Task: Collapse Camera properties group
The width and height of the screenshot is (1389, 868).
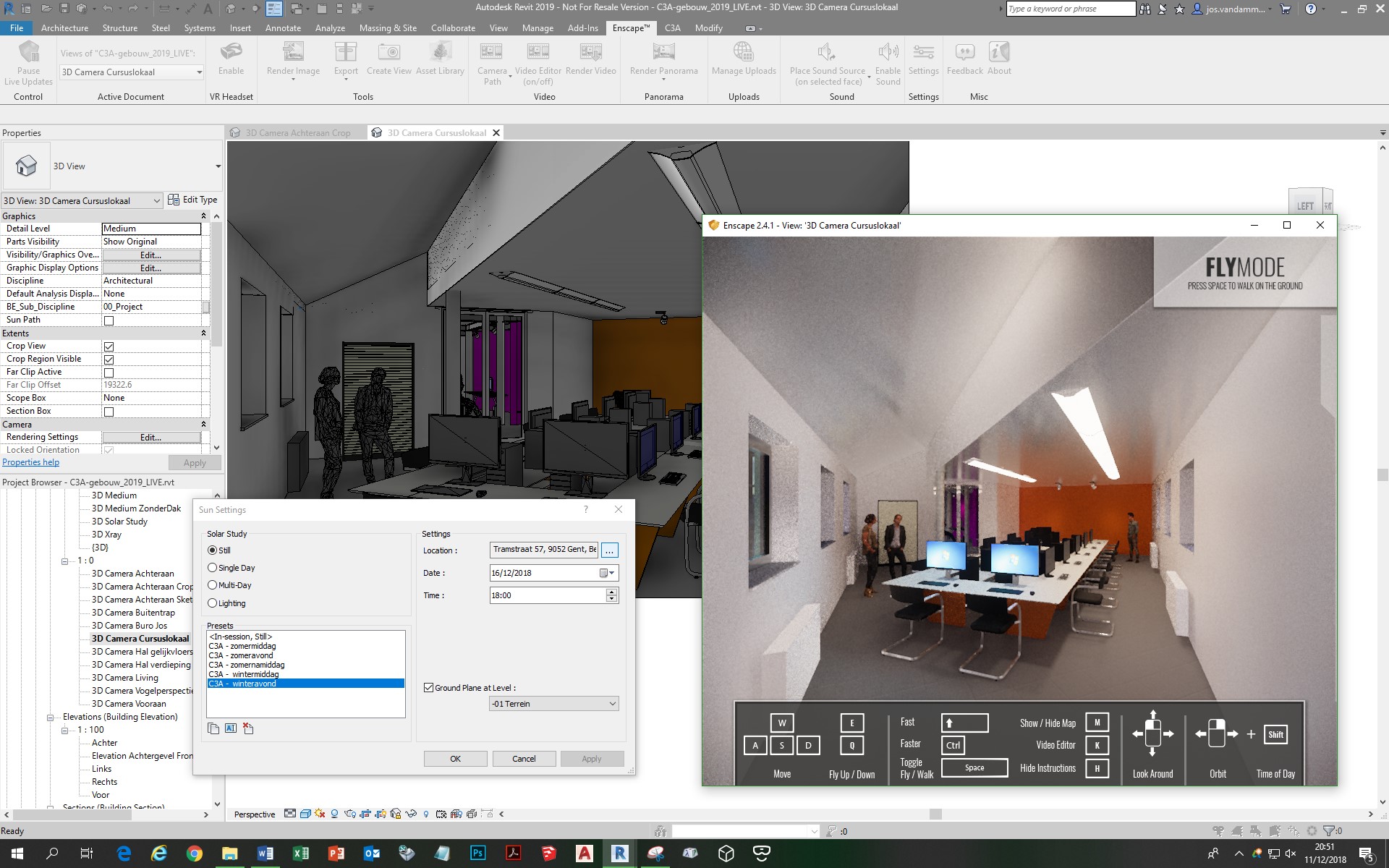Action: 203,425
